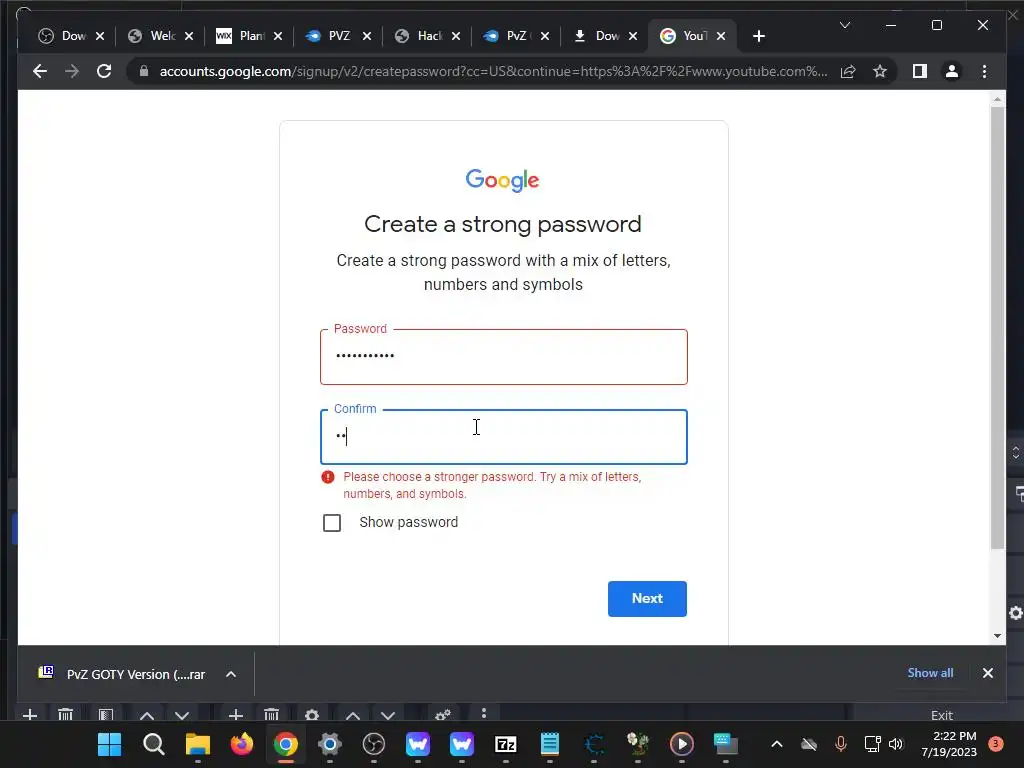
Task: Click the gear icon at right window edge
Action: 1016,613
